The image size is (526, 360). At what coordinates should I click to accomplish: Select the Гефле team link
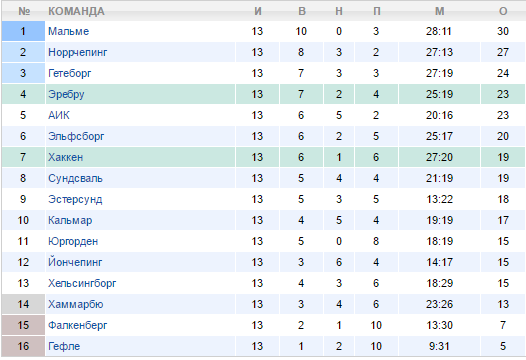click(x=64, y=346)
